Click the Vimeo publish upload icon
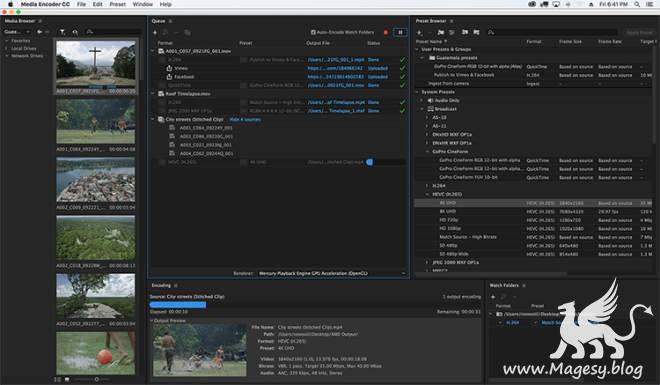Screen dimensions: 660x385 [x=169, y=68]
